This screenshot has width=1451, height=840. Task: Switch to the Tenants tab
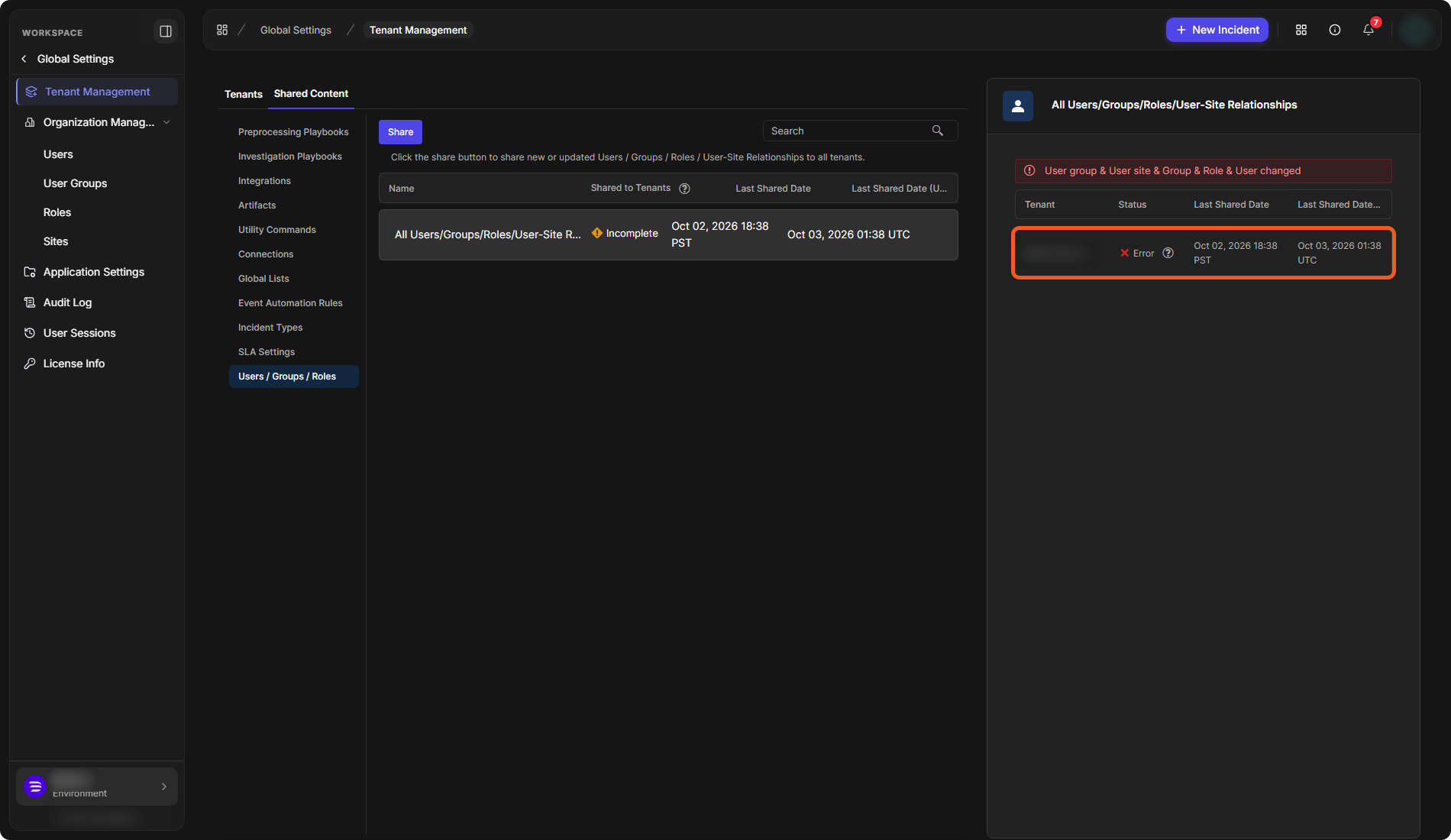coord(244,94)
